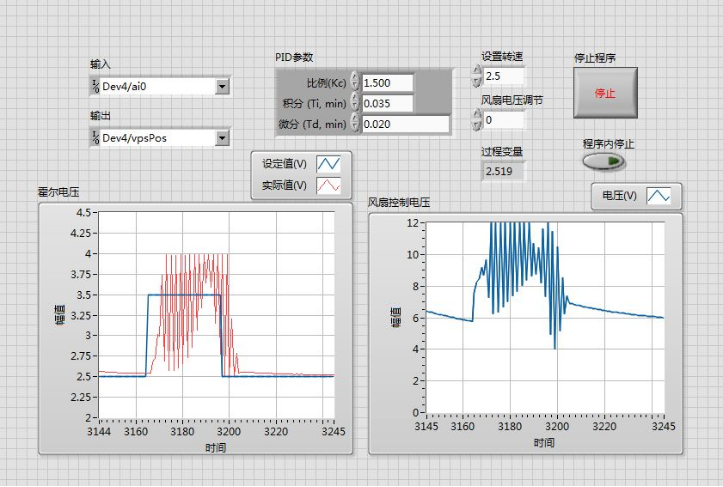This screenshot has height=487, width=723.
Task: Click the 设置转速 input showing 2.5
Action: 502,76
